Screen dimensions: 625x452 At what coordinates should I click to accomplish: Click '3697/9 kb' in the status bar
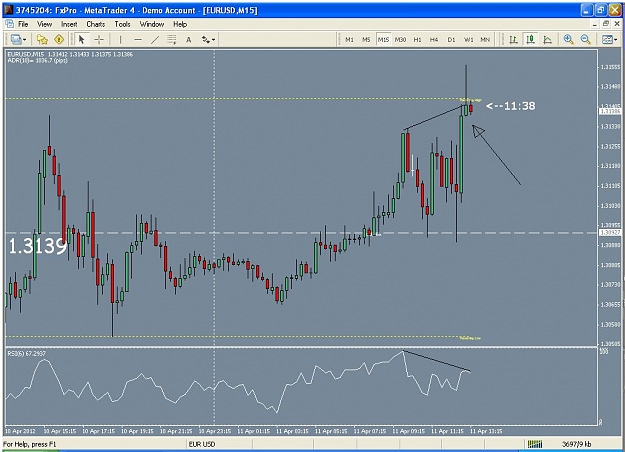click(576, 444)
